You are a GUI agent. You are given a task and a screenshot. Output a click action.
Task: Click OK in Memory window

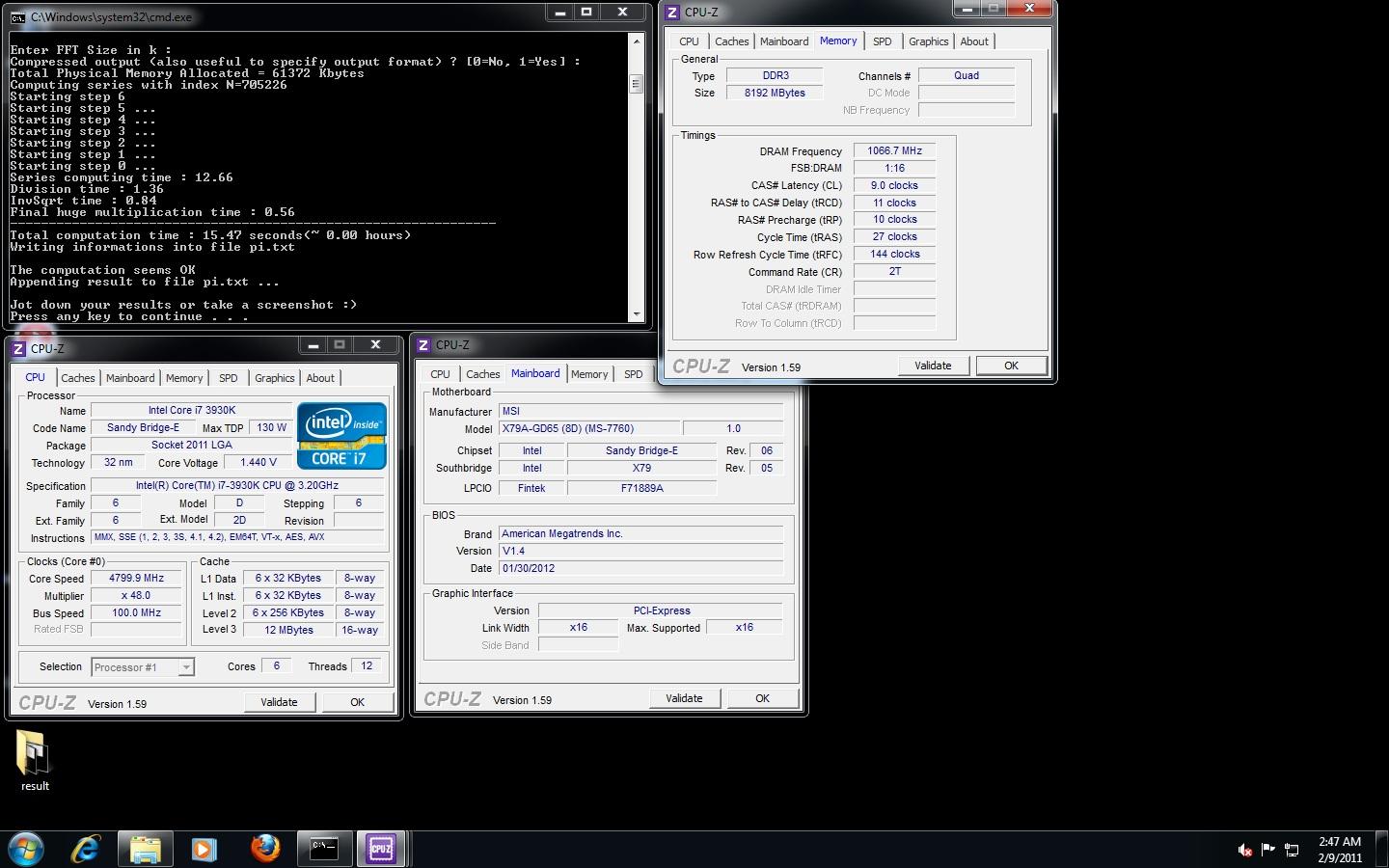tap(1011, 366)
